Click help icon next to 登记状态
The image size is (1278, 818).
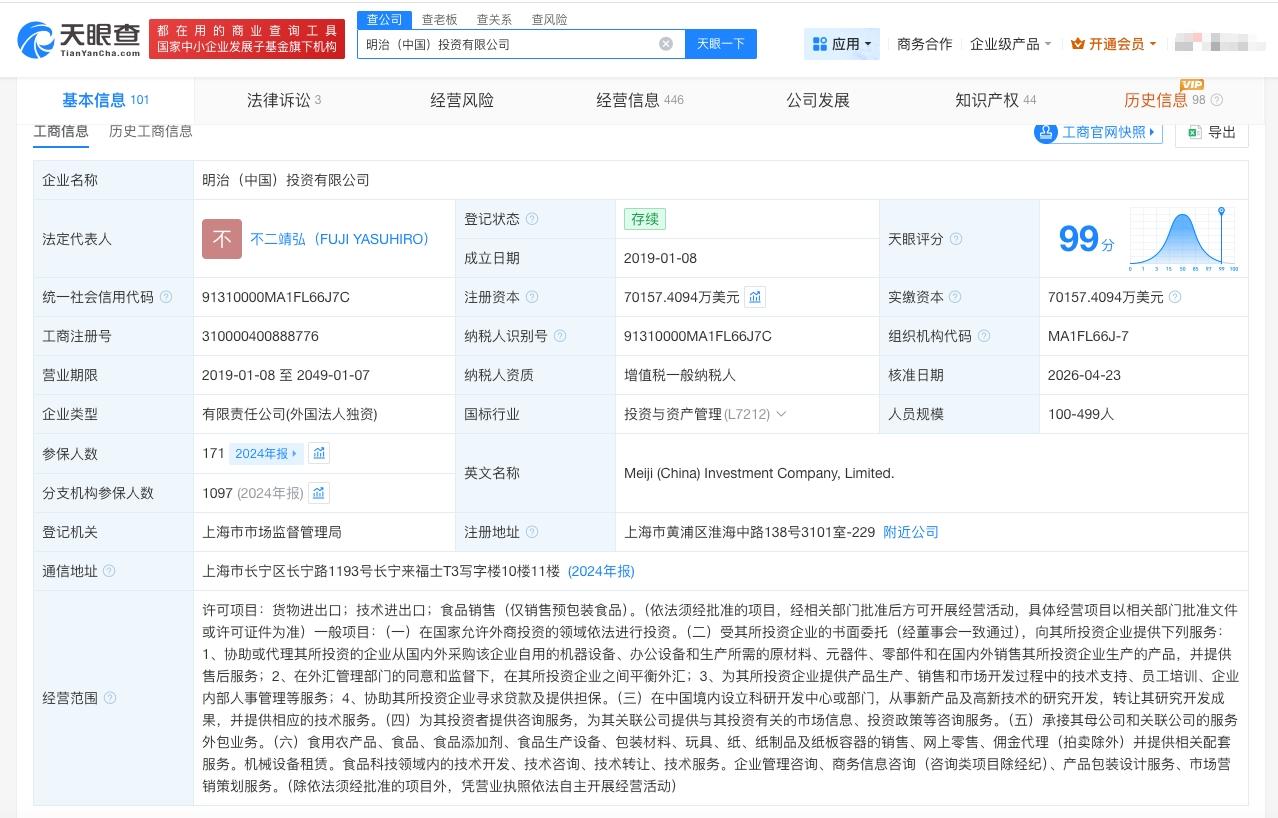click(532, 219)
